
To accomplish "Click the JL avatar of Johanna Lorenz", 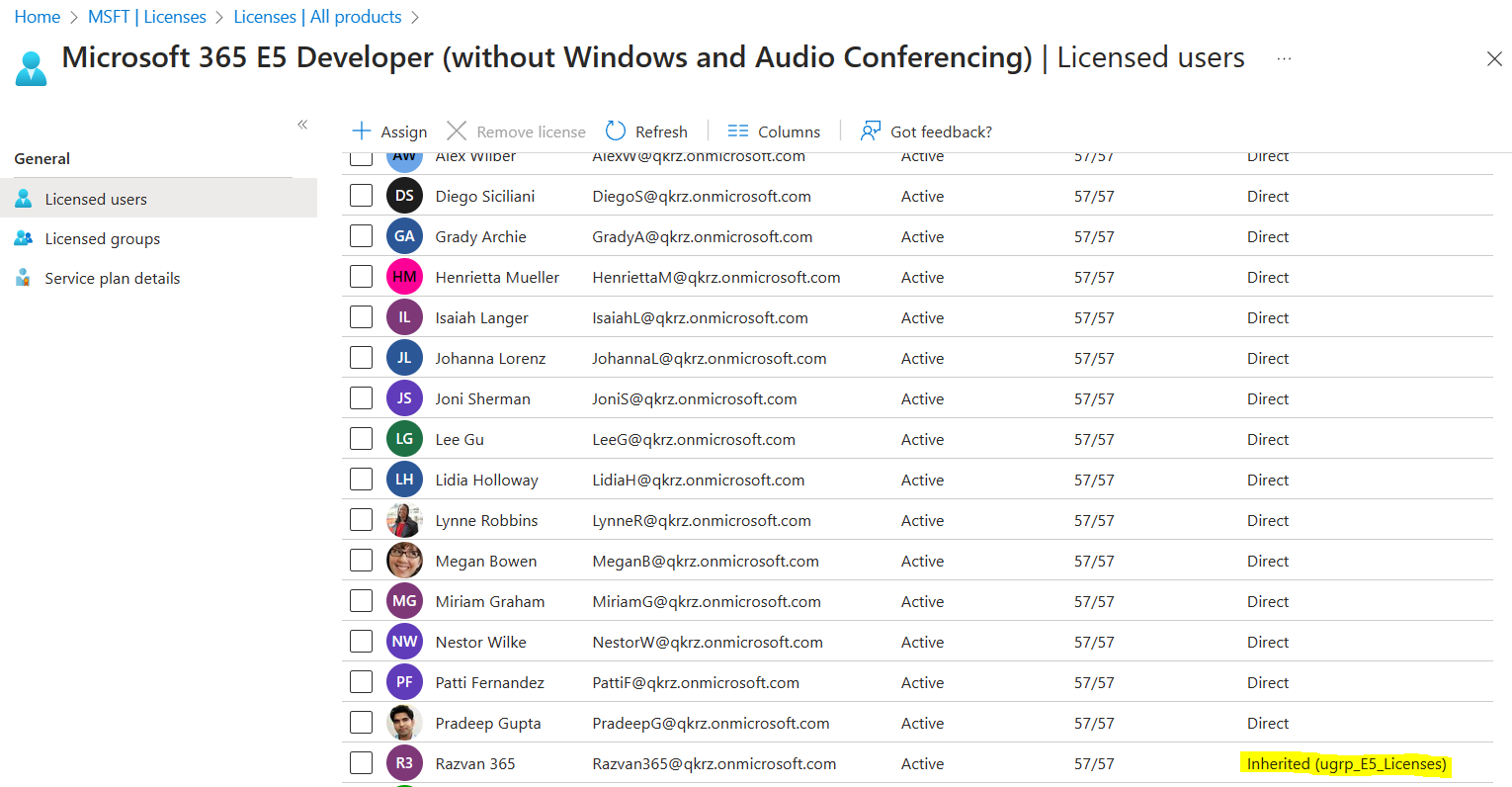I will tap(404, 358).
